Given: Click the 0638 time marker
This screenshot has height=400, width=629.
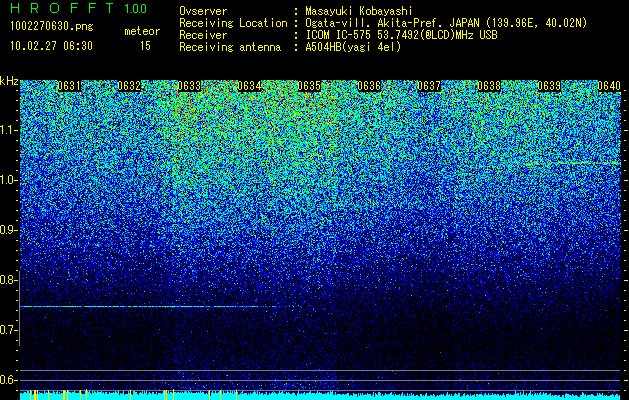Looking at the screenshot, I should (x=489, y=86).
